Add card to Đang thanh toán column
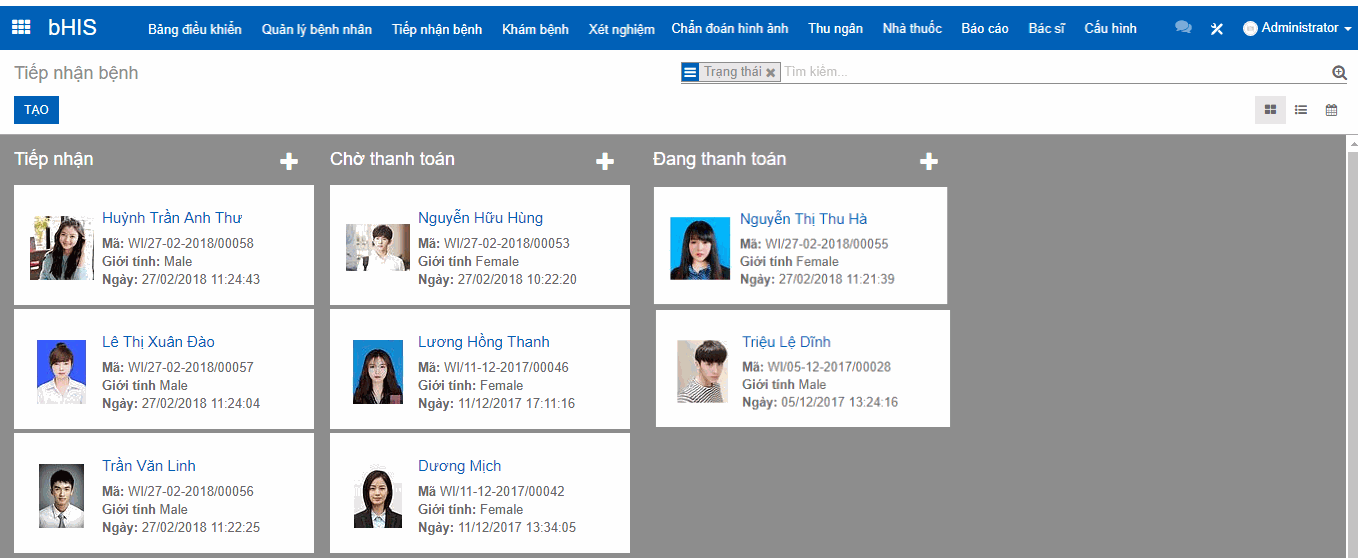This screenshot has width=1358, height=558. click(929, 161)
